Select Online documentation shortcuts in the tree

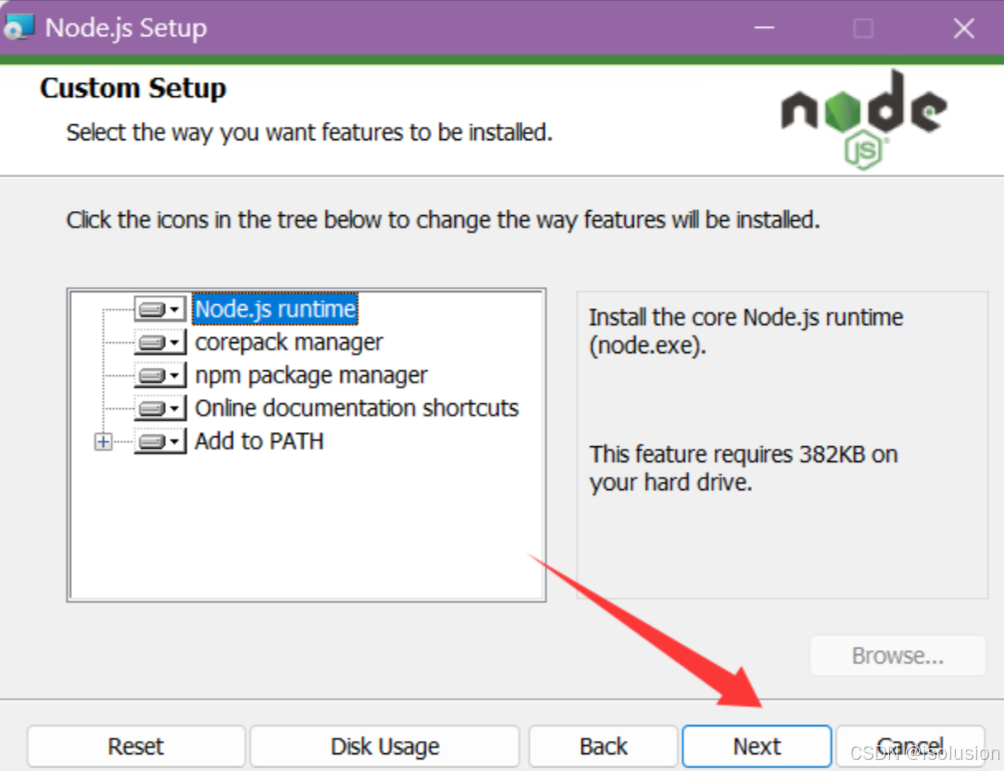(x=357, y=409)
